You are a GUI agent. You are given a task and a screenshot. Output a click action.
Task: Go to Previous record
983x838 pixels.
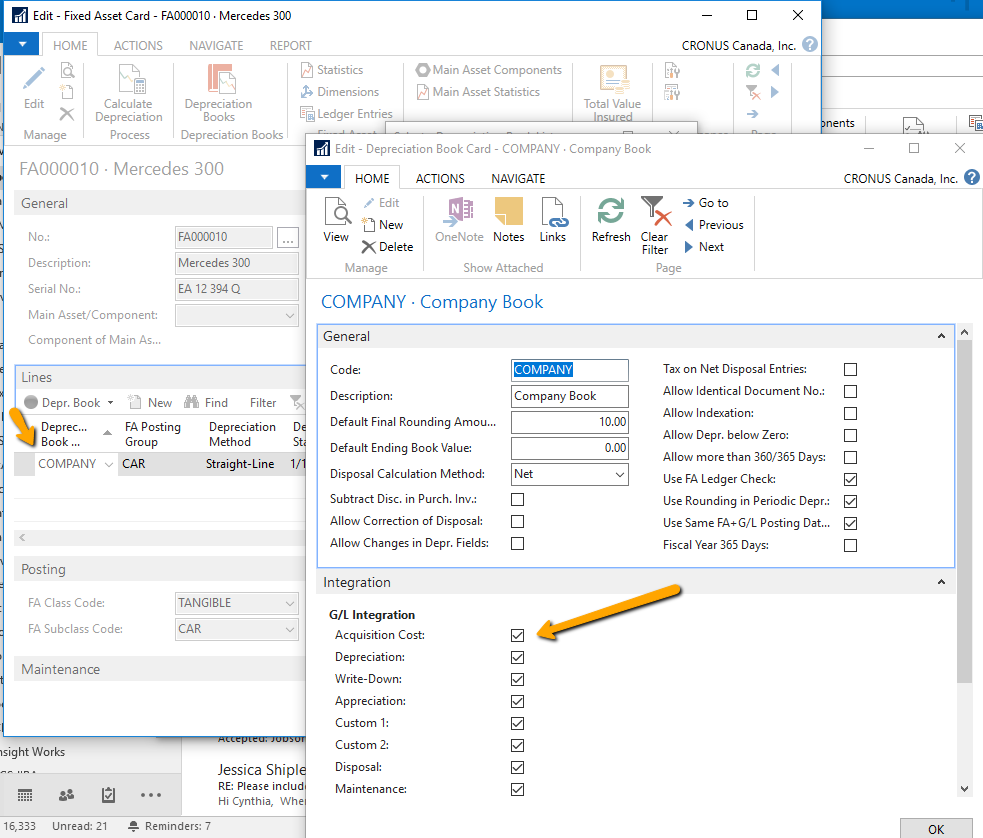714,225
